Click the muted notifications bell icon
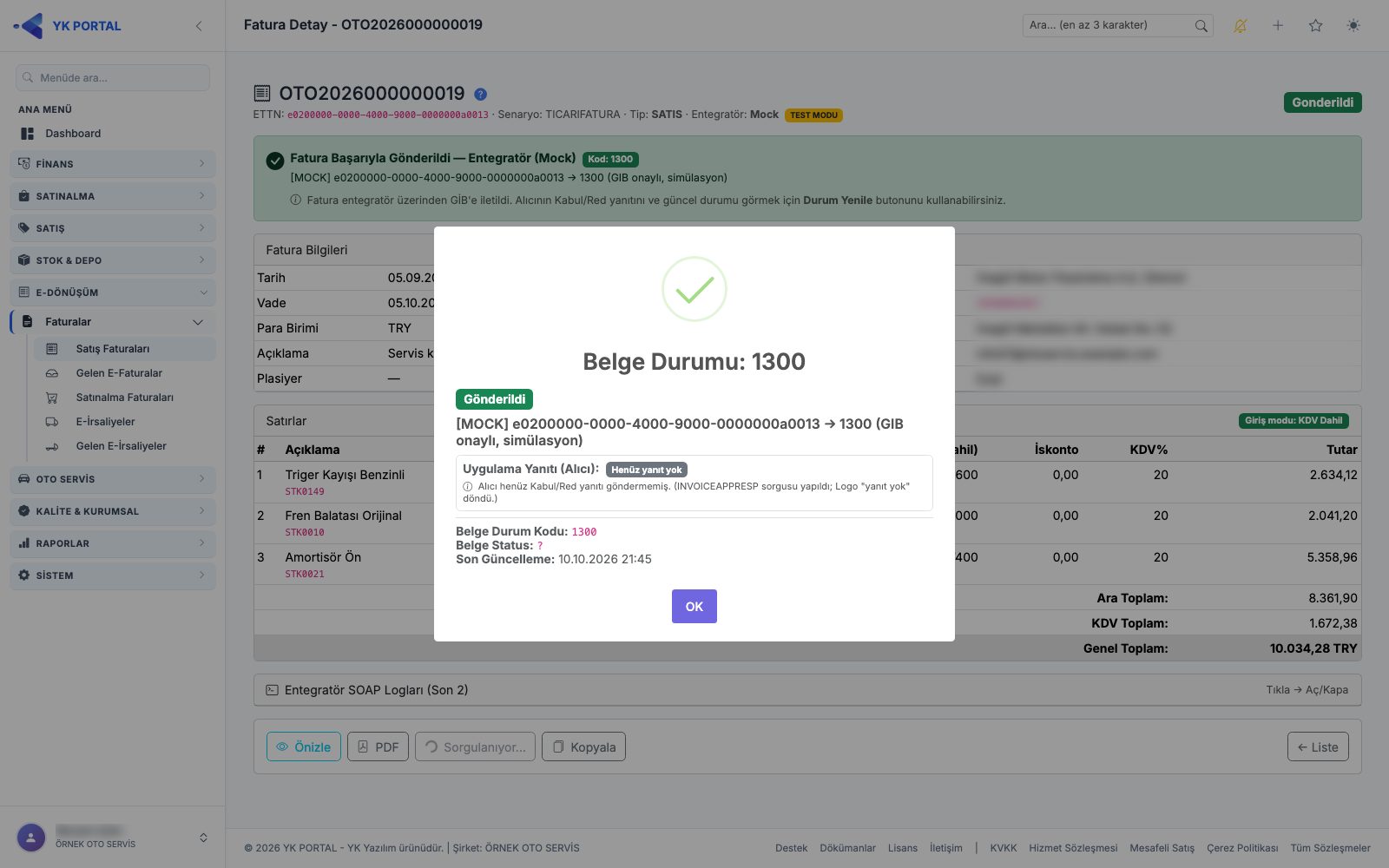Image resolution: width=1389 pixels, height=868 pixels. pos(1240,26)
